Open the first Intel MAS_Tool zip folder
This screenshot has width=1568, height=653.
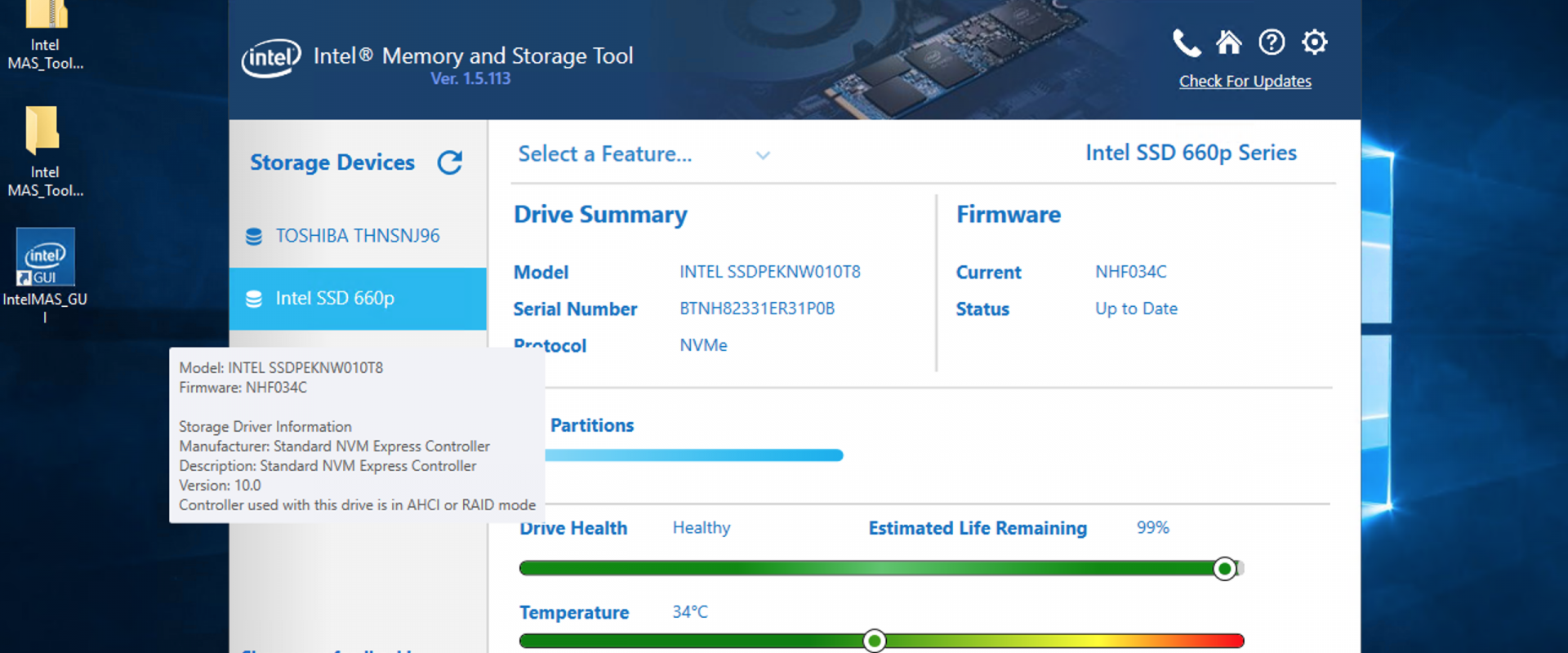(45, 35)
